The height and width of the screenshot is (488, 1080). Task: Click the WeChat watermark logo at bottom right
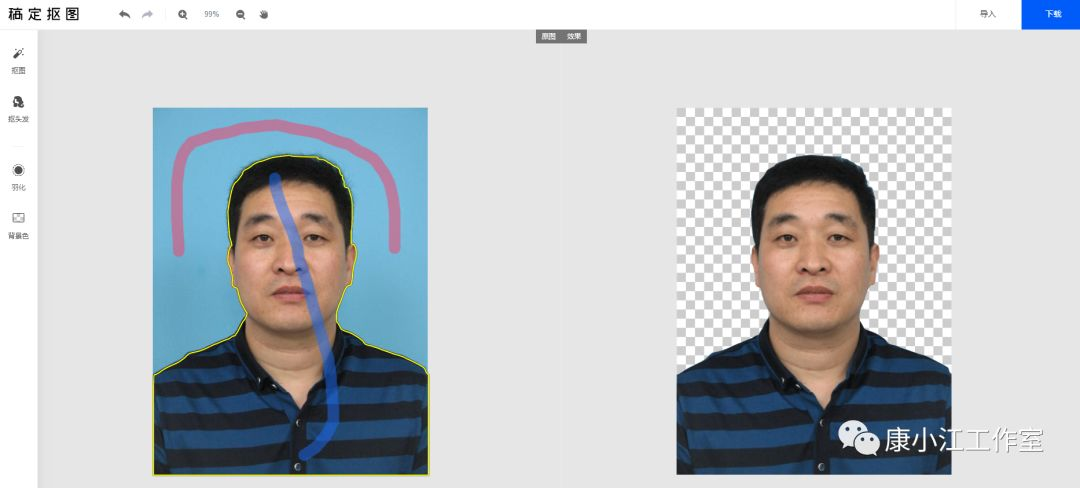858,437
